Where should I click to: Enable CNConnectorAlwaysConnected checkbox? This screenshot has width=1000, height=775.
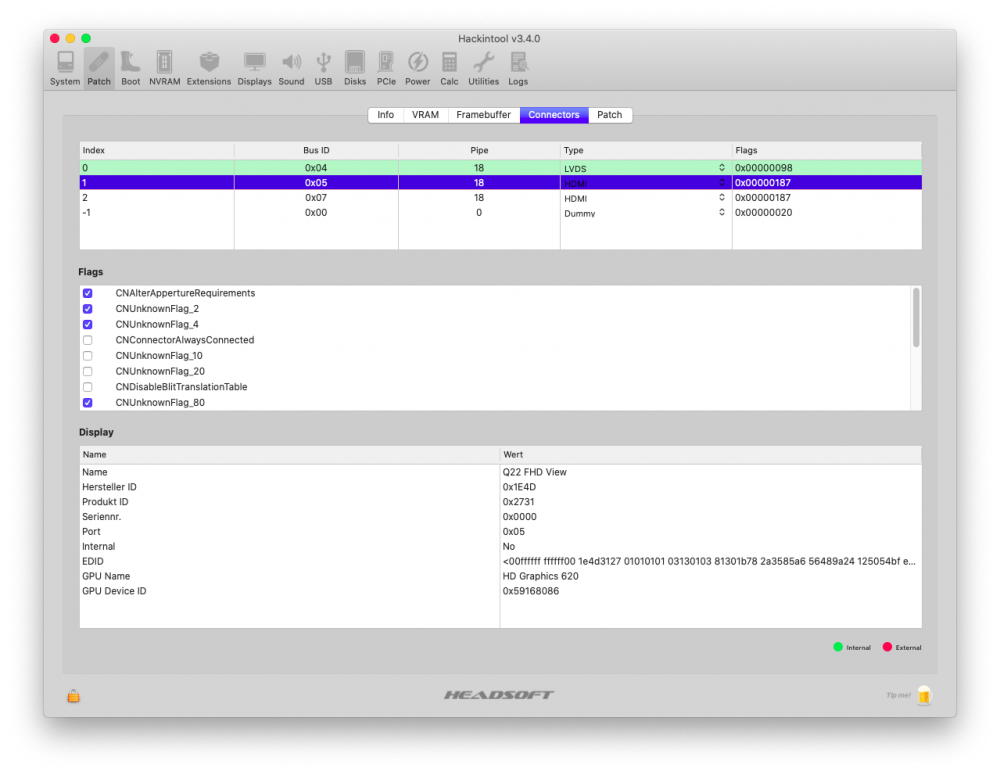[88, 340]
